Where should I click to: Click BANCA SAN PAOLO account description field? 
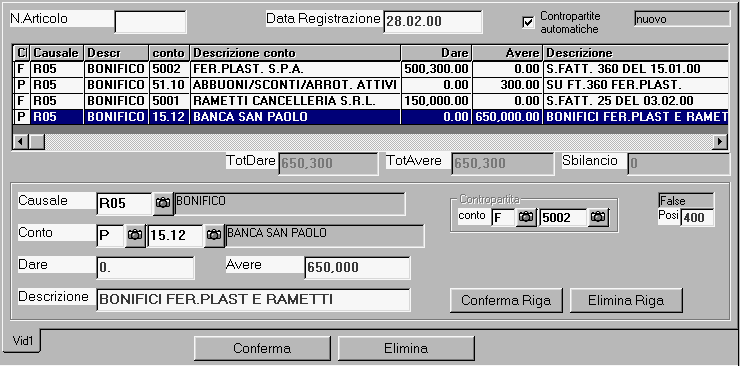pyautogui.click(x=325, y=235)
